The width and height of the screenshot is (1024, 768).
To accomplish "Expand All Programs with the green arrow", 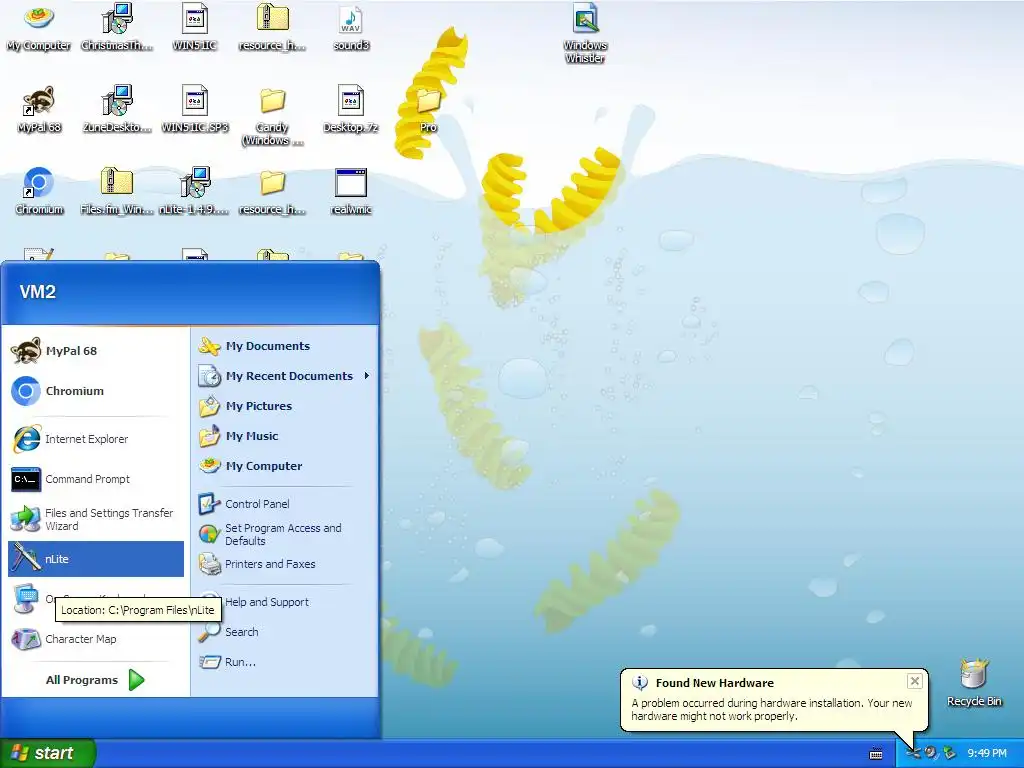I will [136, 680].
